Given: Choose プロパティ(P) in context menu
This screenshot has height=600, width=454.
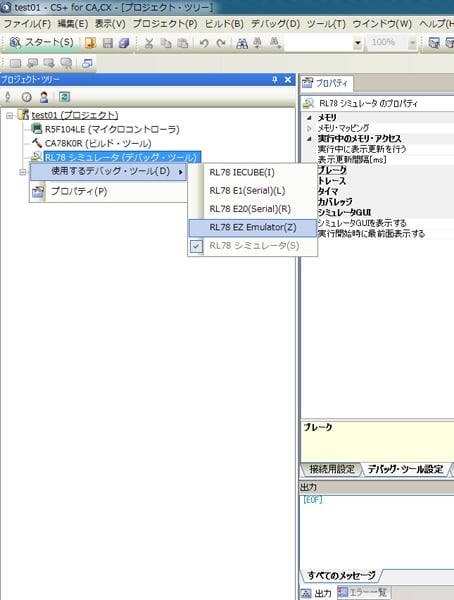Looking at the screenshot, I should [109, 191].
